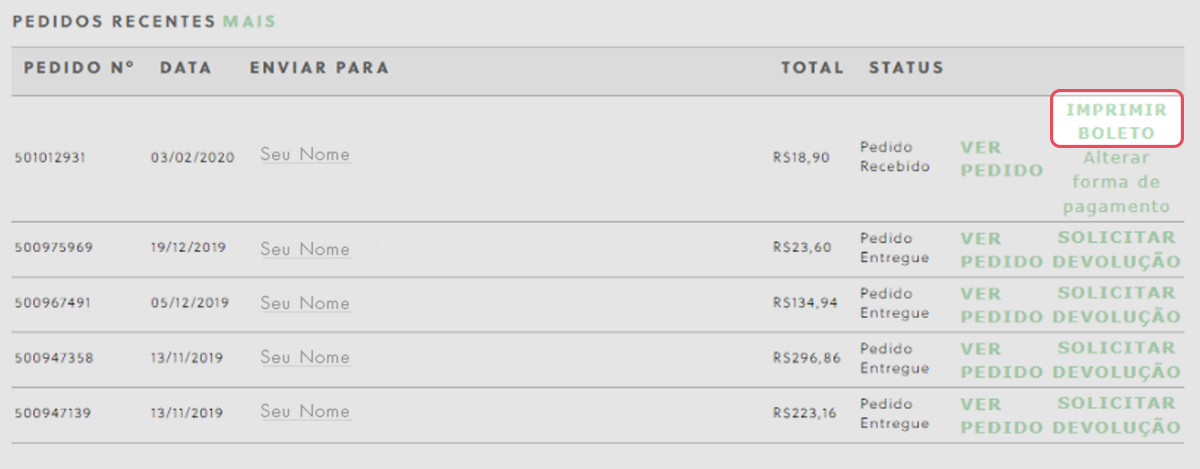Click Seu Nome on the 05/12/2019 order

305,303
